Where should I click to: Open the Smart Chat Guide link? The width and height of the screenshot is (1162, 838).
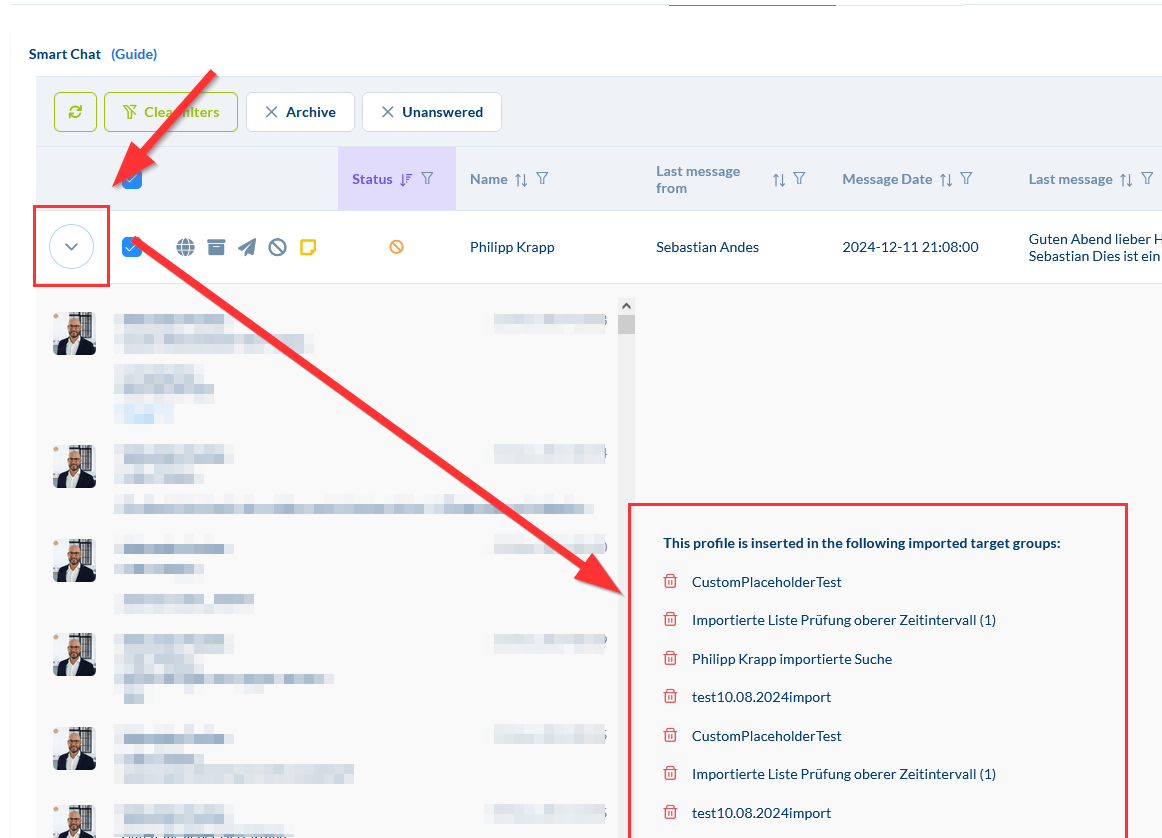tap(134, 54)
